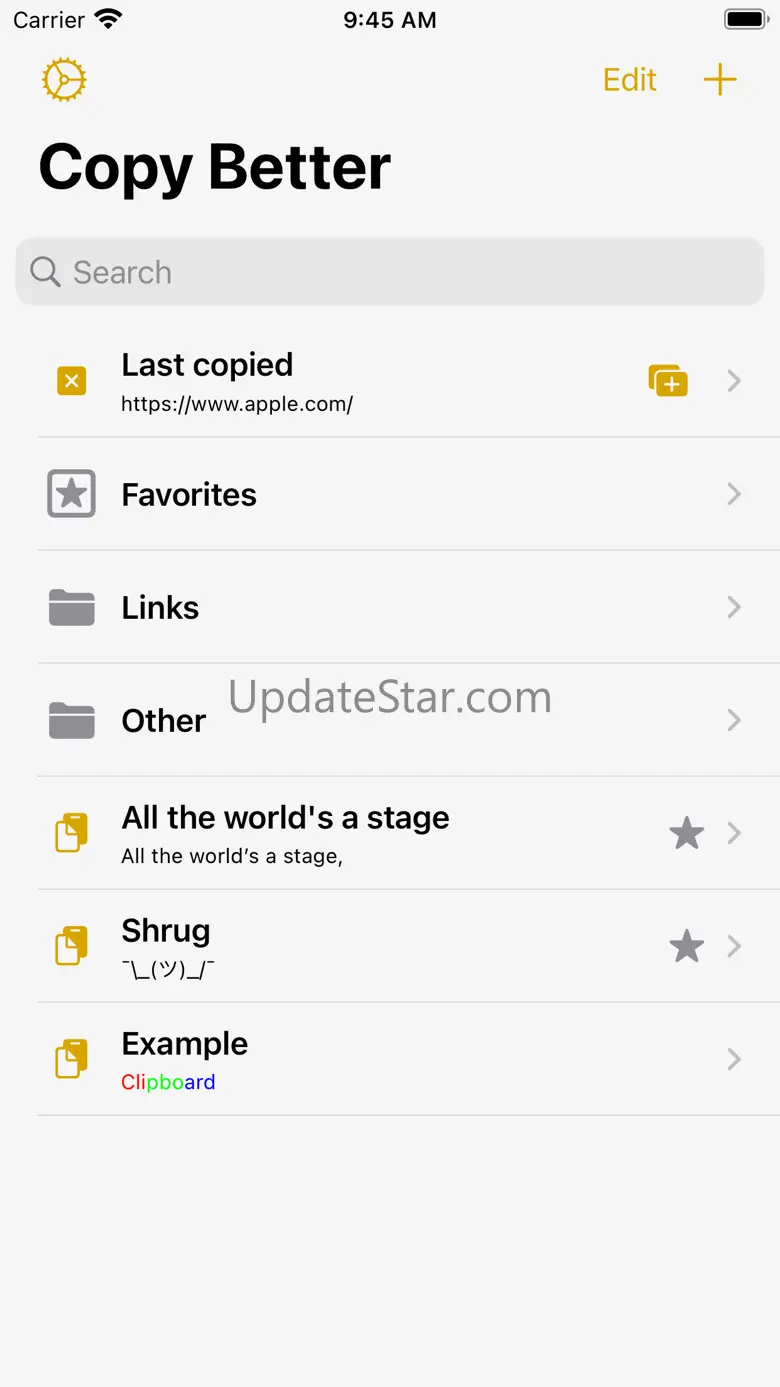Tap the Links folder icon
780x1387 pixels.
pyautogui.click(x=71, y=607)
